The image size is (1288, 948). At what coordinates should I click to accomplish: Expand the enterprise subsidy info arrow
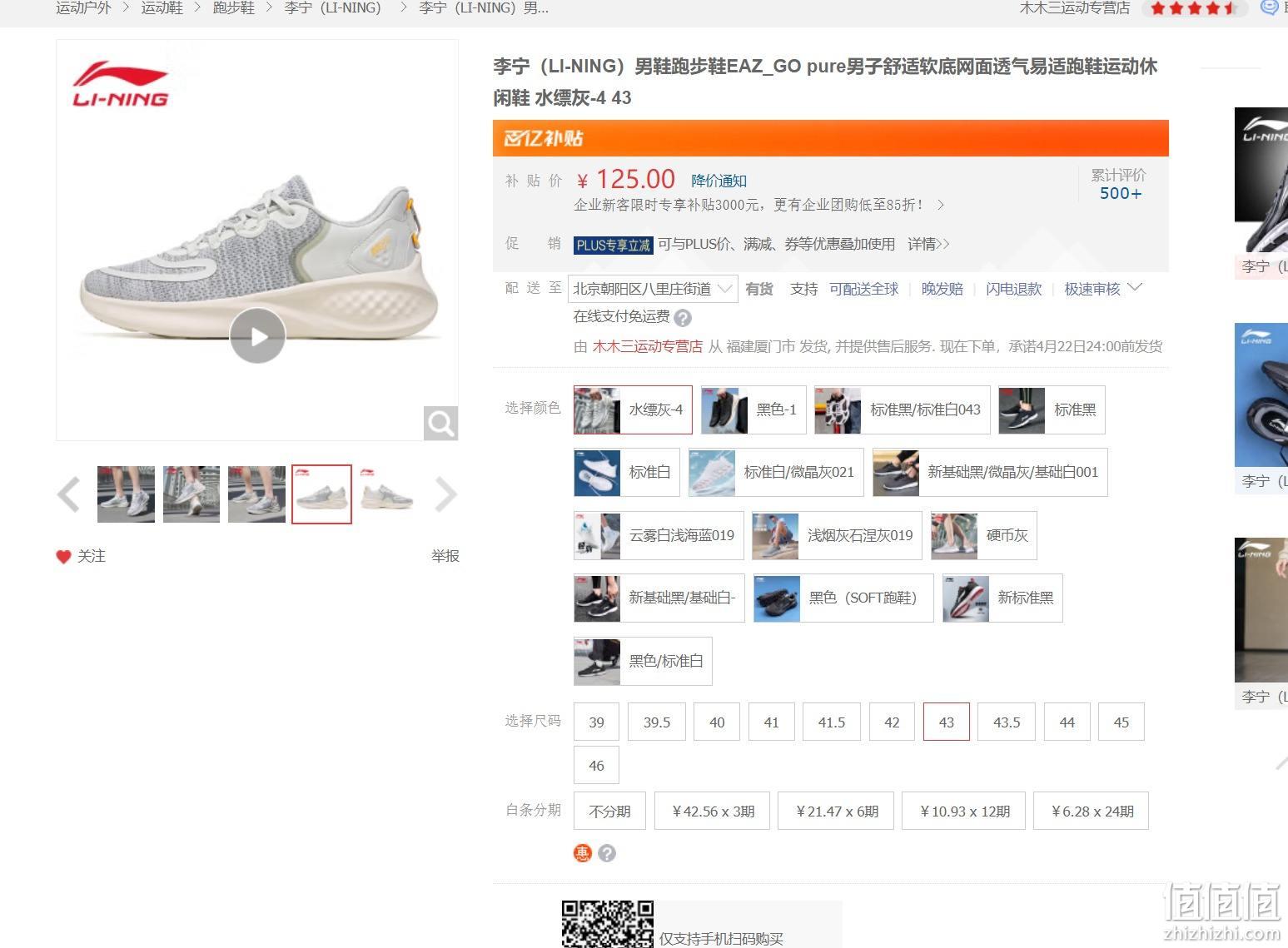tap(941, 205)
